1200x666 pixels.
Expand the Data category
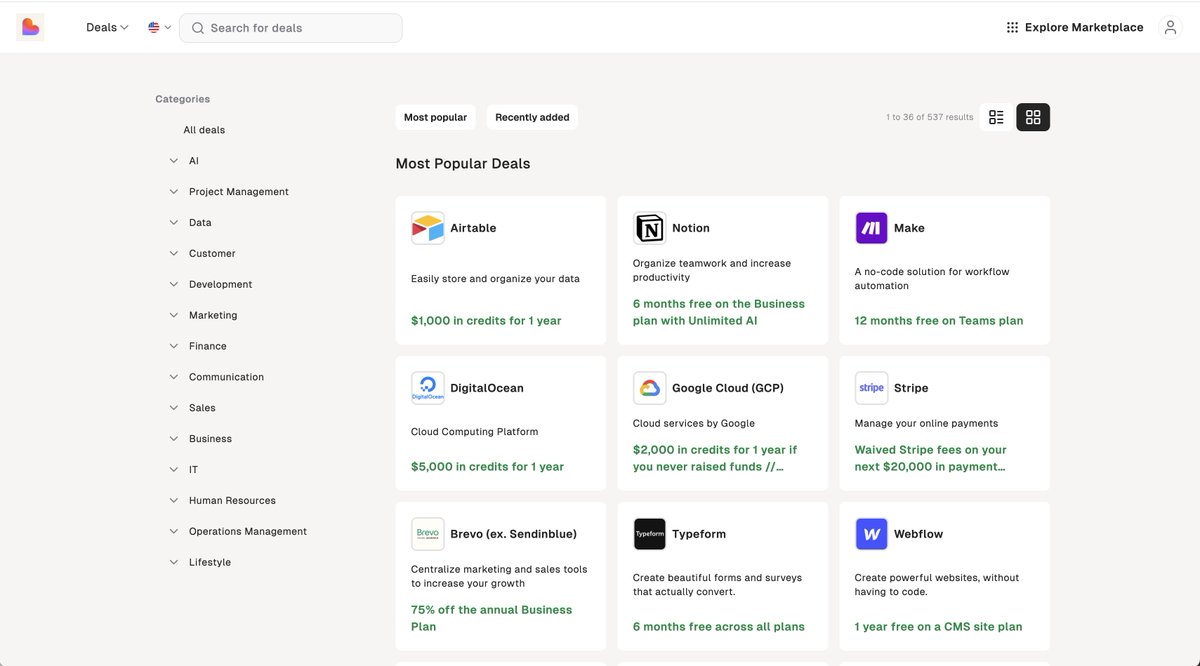click(x=174, y=223)
